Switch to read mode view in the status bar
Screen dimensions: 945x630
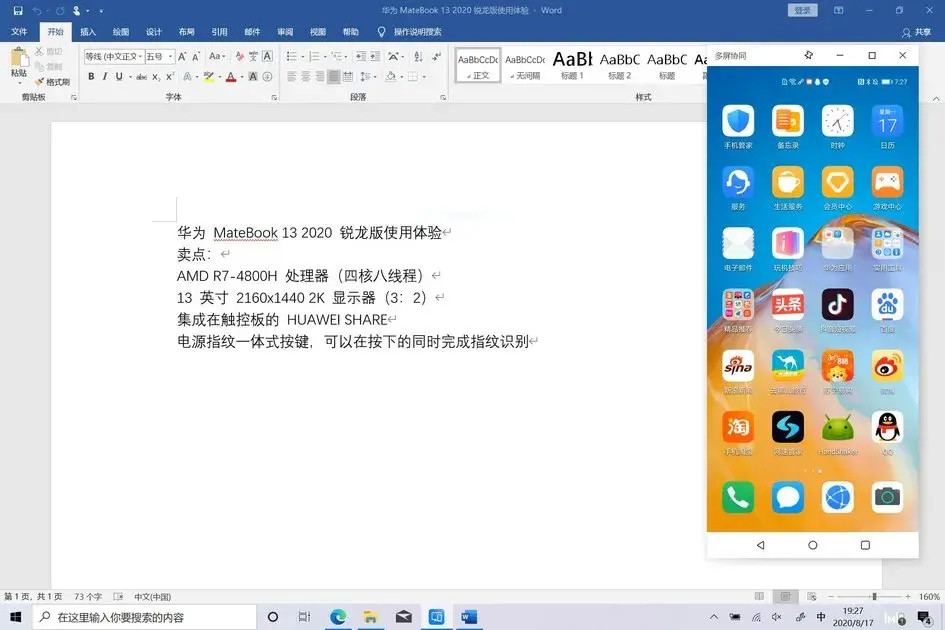coord(759,596)
